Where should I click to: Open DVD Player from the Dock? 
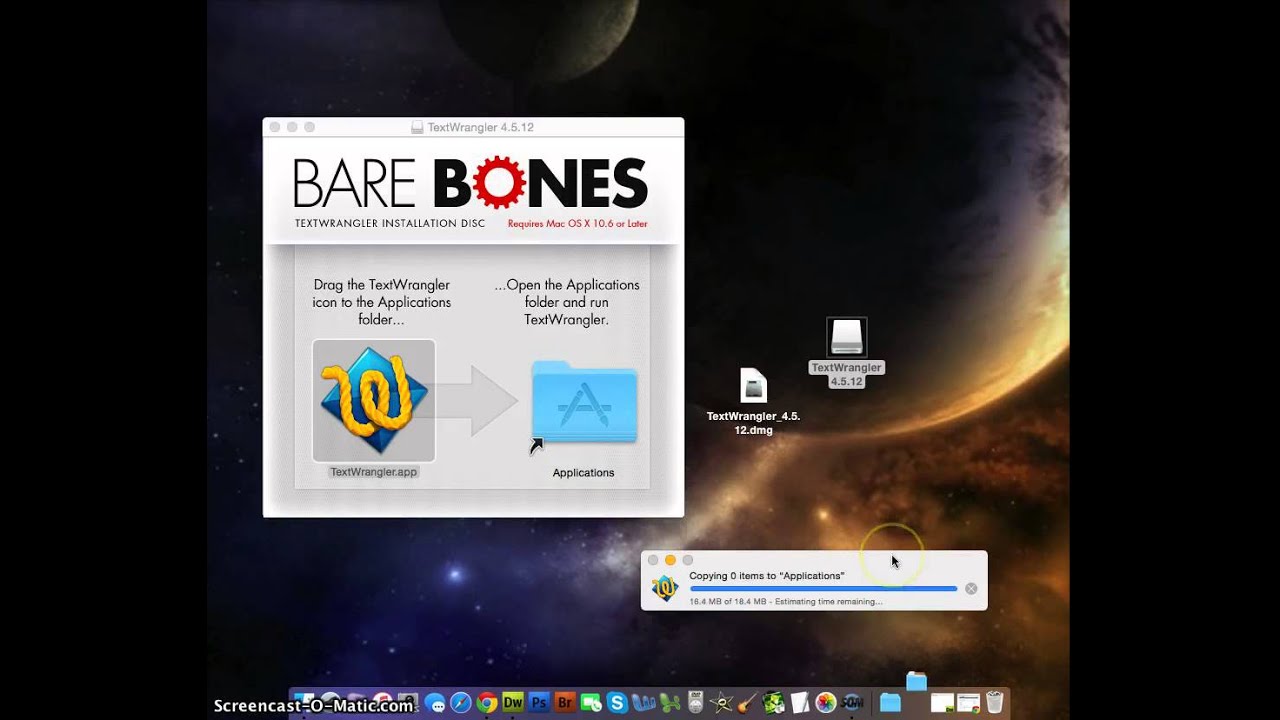point(696,703)
